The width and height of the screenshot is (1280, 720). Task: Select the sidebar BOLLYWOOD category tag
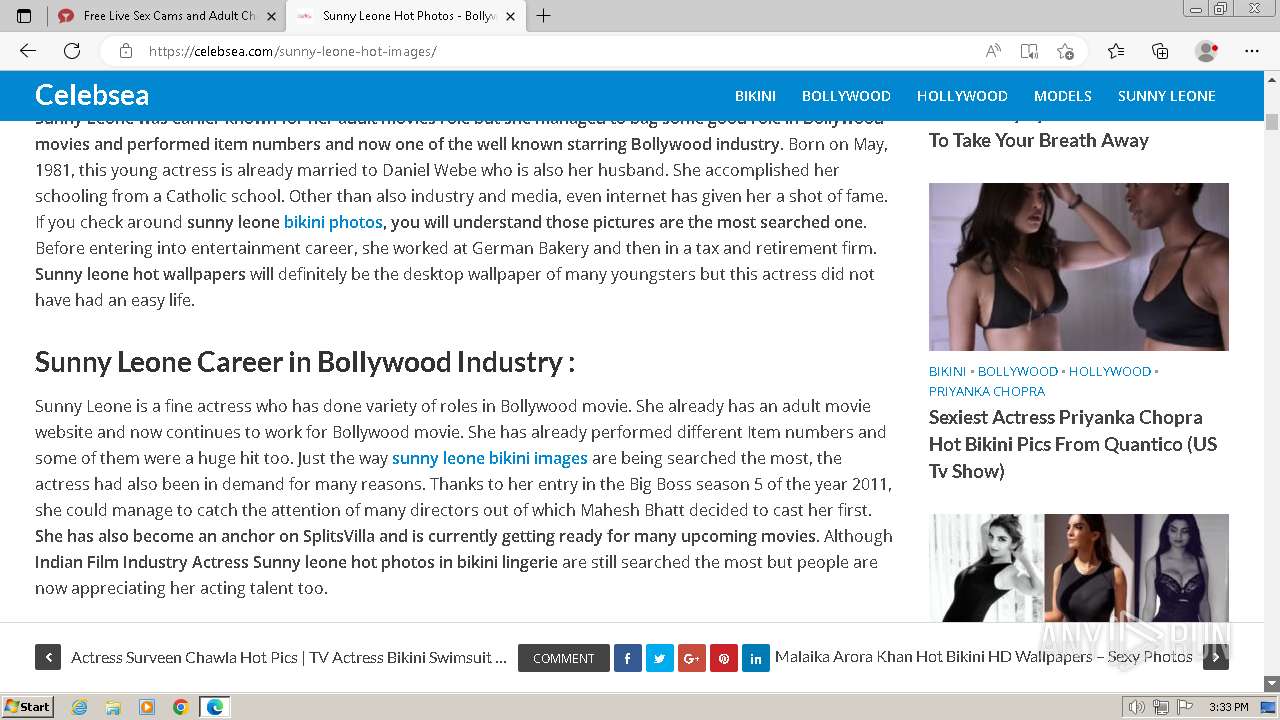click(x=1018, y=371)
